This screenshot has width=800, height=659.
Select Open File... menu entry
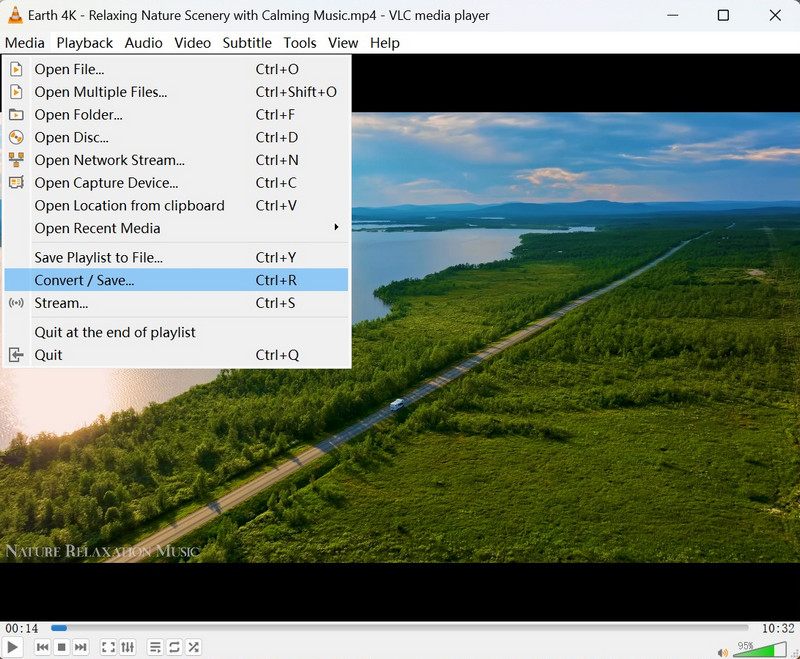click(177, 69)
